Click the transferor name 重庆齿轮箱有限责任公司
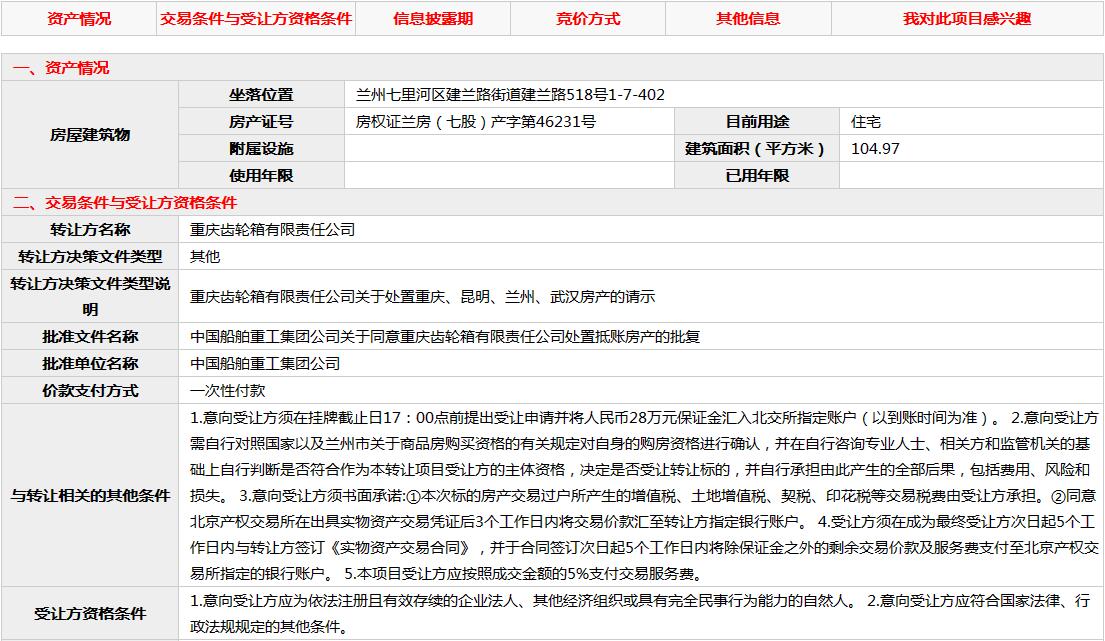1105x641 pixels. pyautogui.click(x=273, y=229)
